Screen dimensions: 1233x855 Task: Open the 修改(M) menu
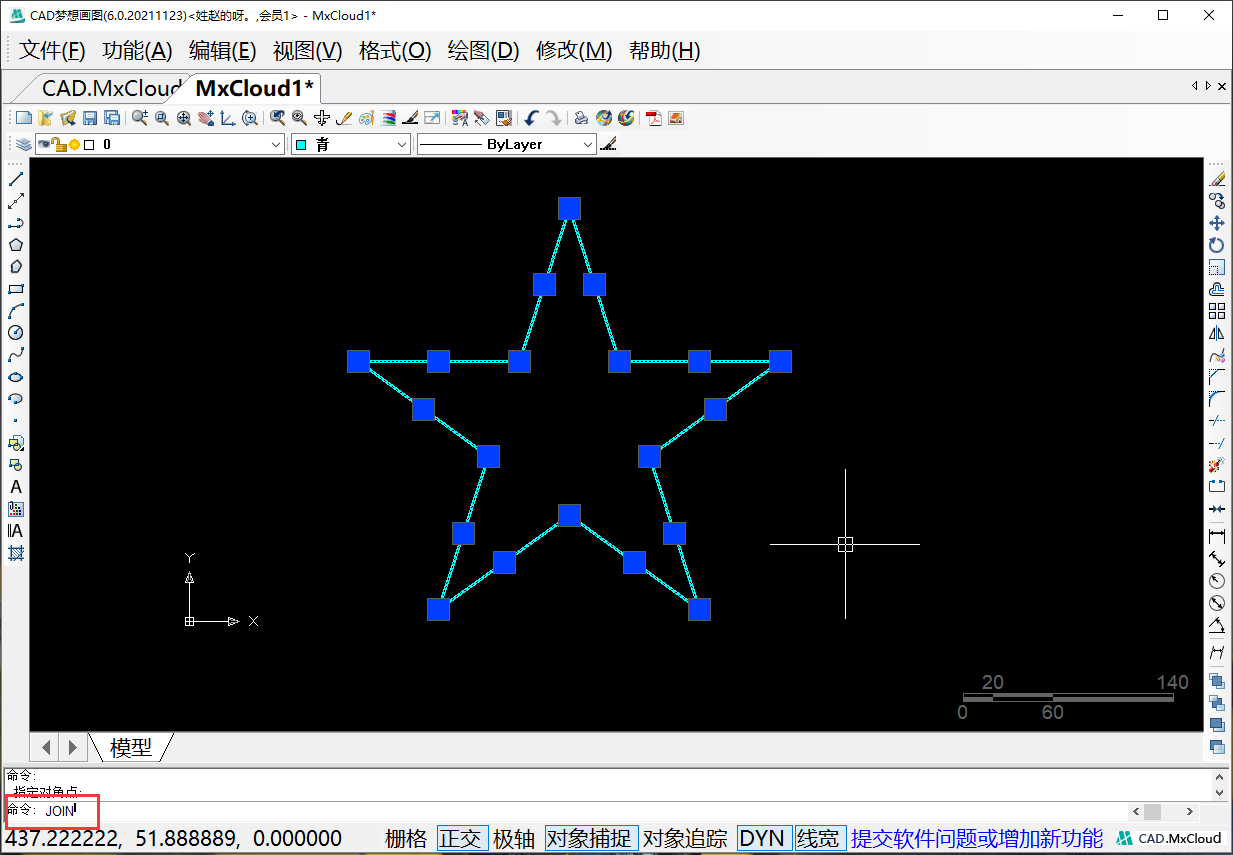point(574,51)
